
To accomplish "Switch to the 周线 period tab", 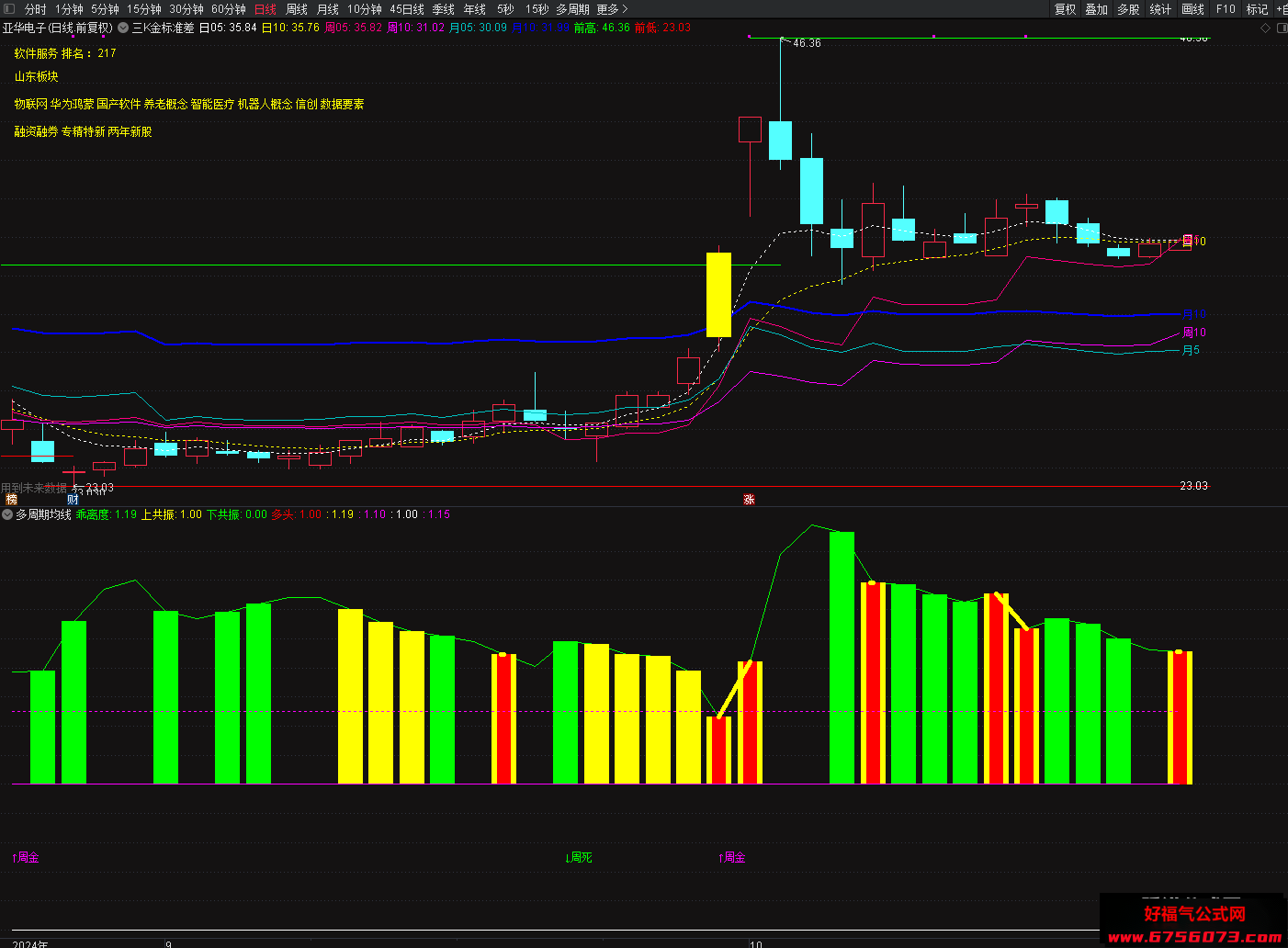I will point(297,9).
